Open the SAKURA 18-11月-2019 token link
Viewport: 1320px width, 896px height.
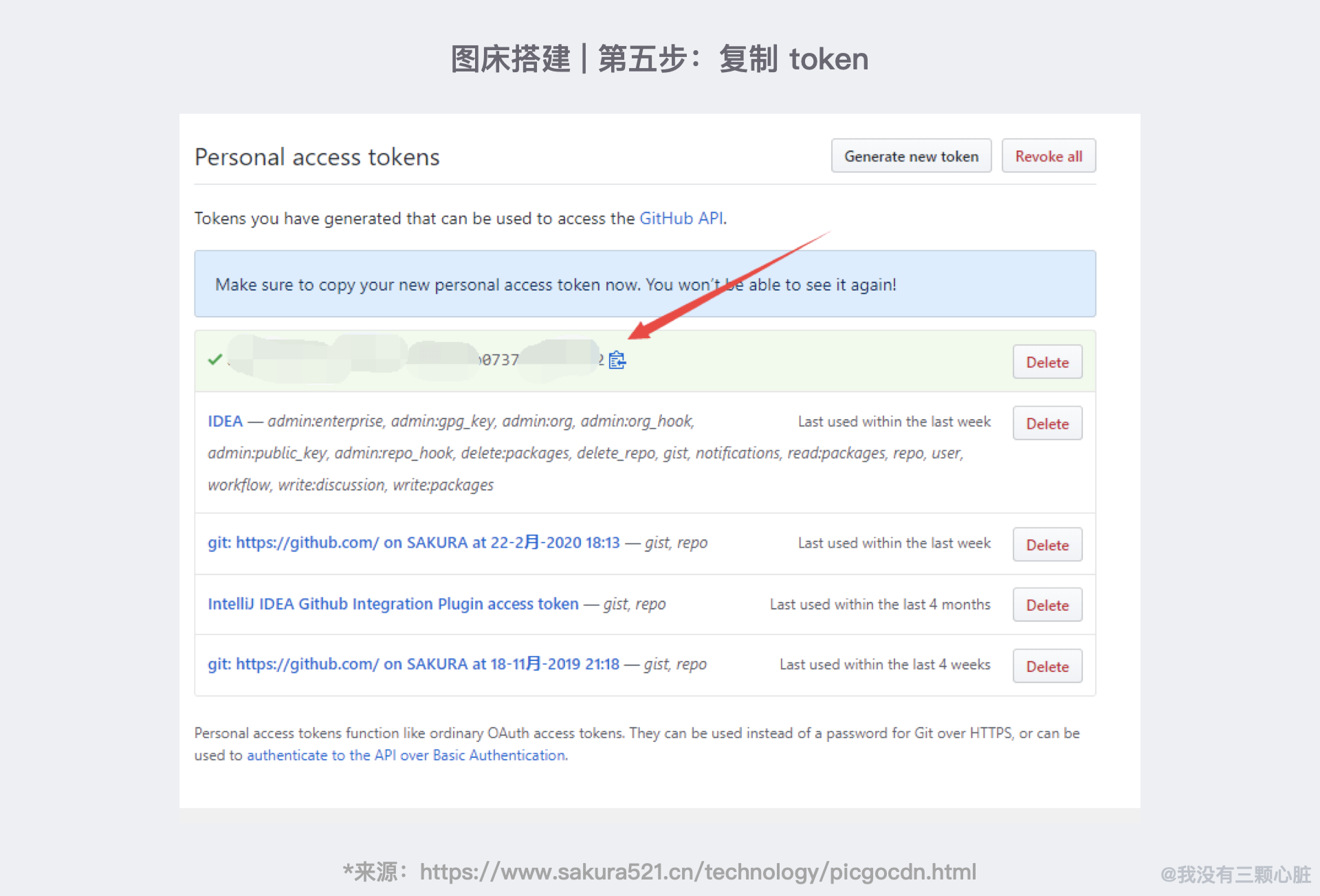(x=413, y=664)
